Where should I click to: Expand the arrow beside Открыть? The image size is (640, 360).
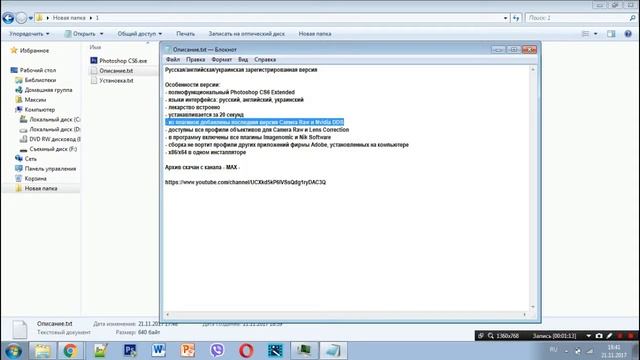pyautogui.click(x=102, y=34)
